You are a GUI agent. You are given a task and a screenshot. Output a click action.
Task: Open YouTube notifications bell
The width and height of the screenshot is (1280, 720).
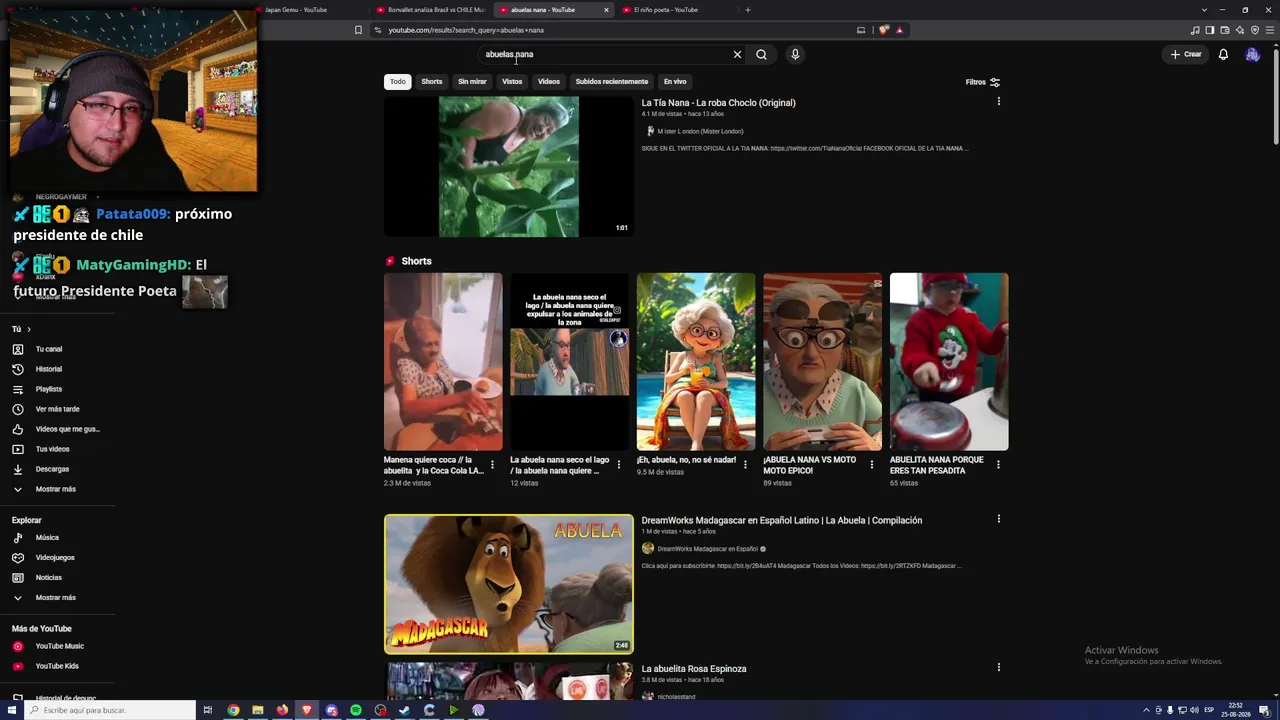pos(1223,54)
